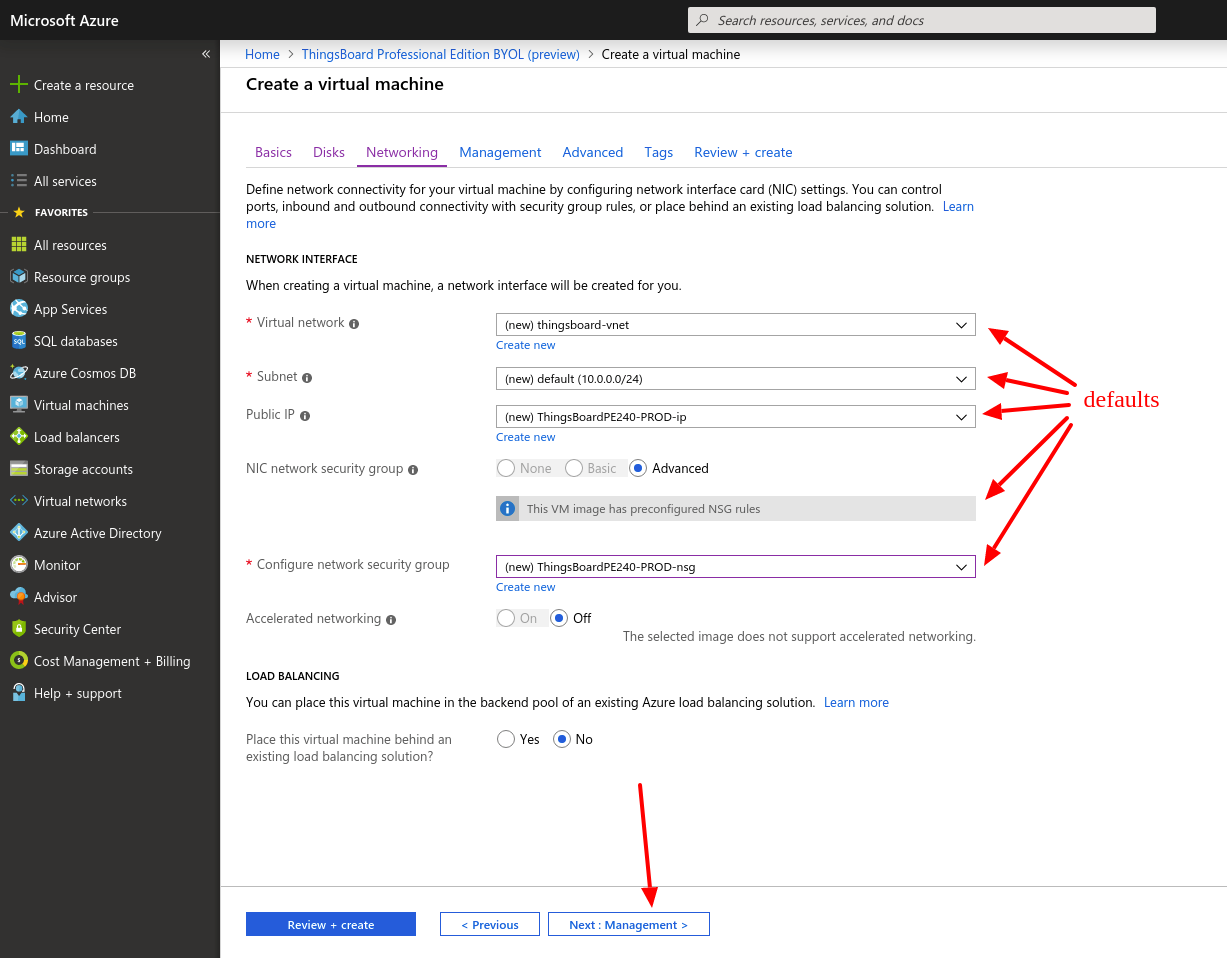1227x958 pixels.
Task: Select the Advanced NIC security group option
Action: tap(638, 468)
